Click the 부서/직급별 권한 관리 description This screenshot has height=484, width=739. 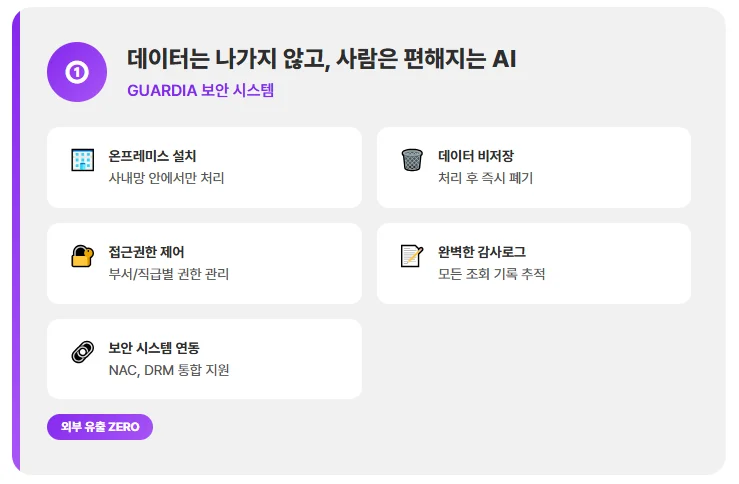click(x=169, y=274)
